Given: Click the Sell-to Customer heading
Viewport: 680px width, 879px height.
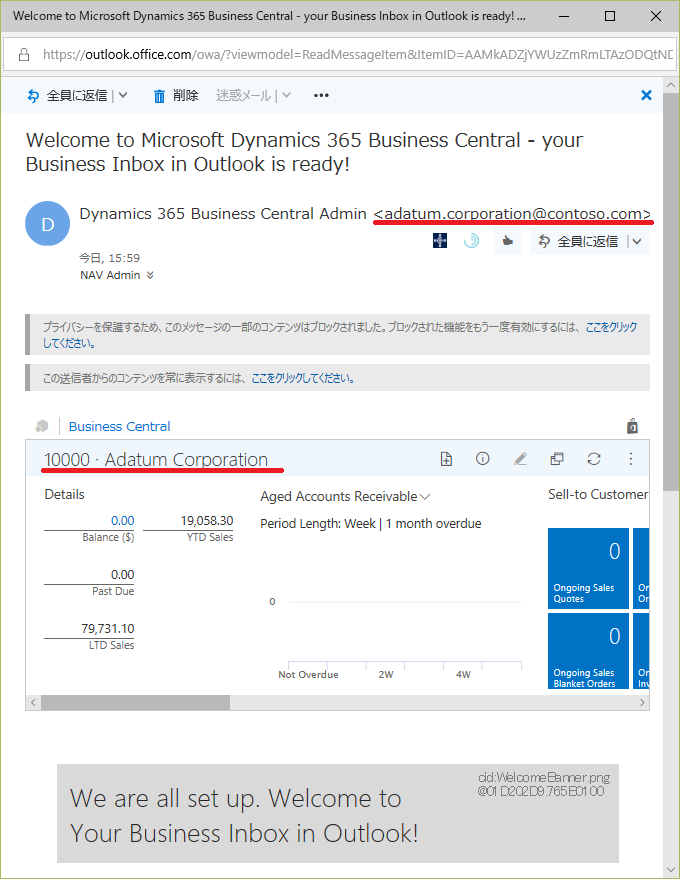Looking at the screenshot, I should (598, 494).
